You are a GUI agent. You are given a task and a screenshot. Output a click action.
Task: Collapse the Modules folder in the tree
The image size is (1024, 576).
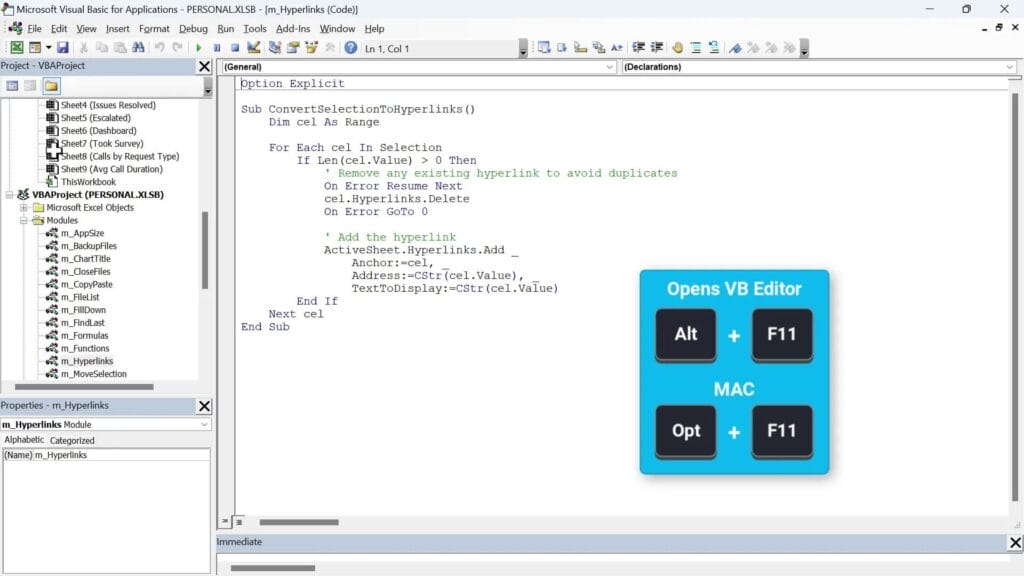pyautogui.click(x=24, y=220)
